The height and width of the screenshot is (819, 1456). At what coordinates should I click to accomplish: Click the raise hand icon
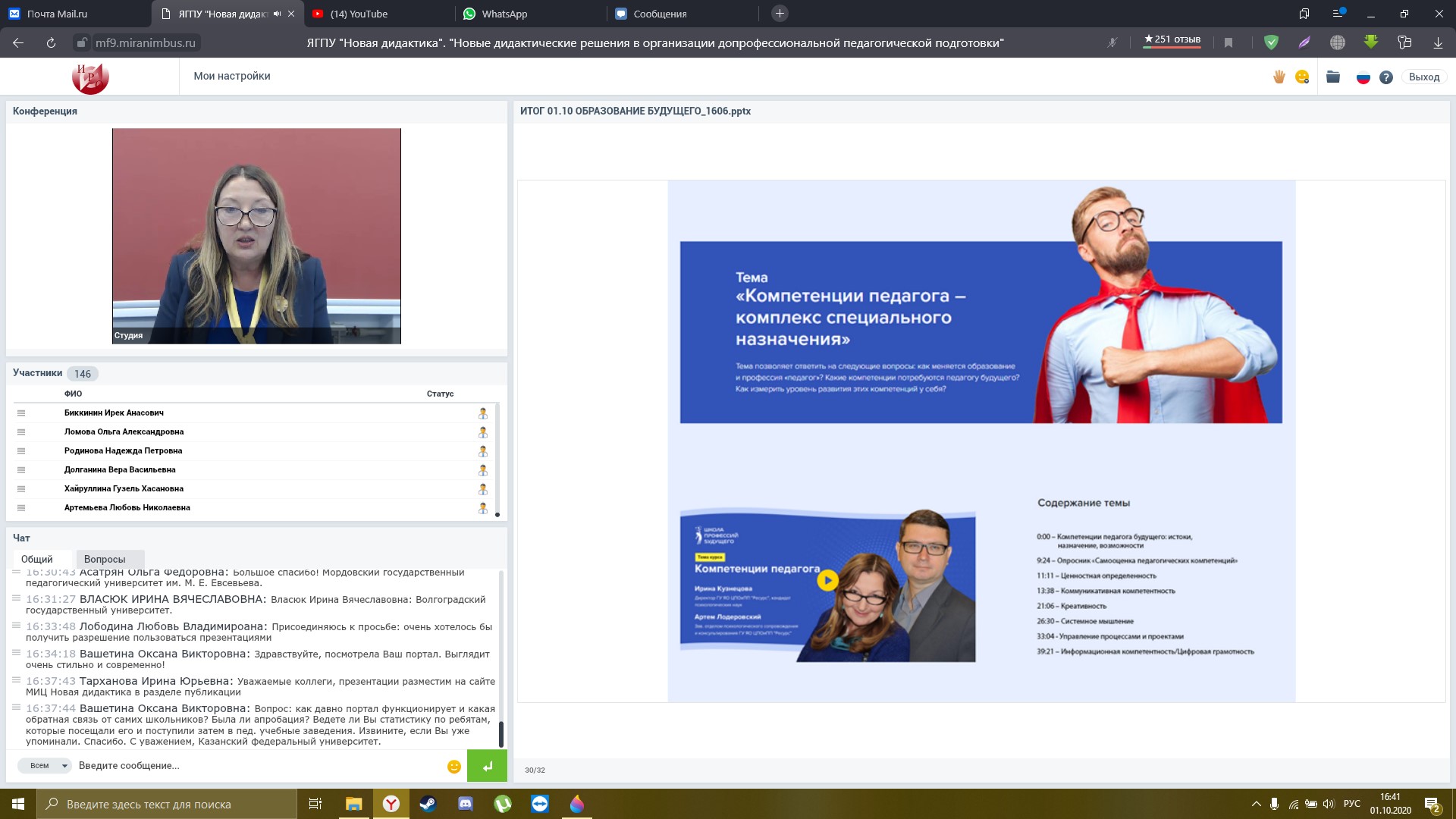pos(1279,77)
